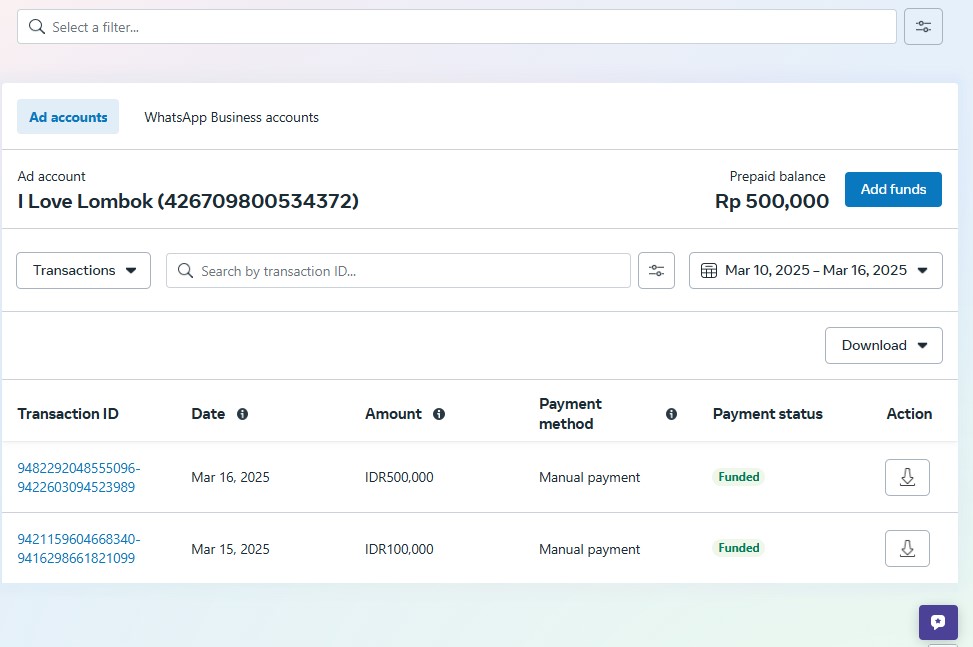Show info tooltip next to Date column
973x647 pixels.
[x=242, y=414]
